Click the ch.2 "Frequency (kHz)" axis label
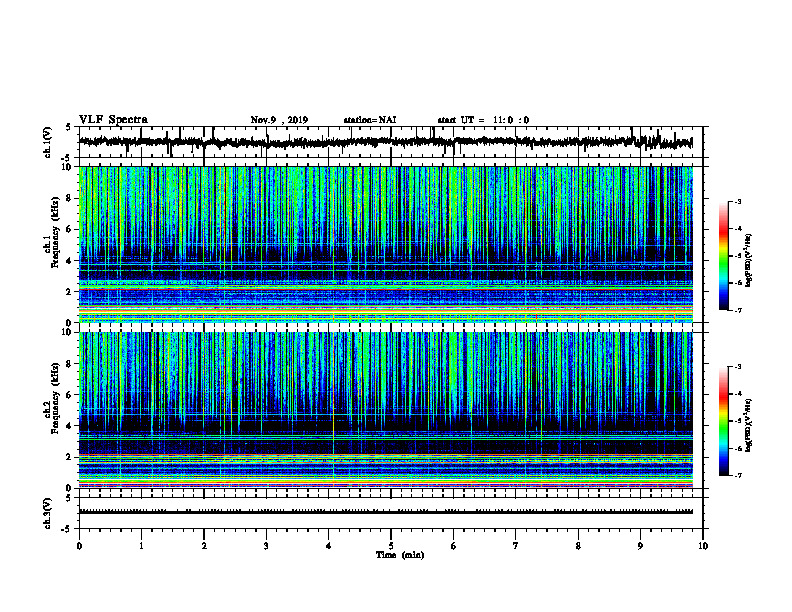 55,398
